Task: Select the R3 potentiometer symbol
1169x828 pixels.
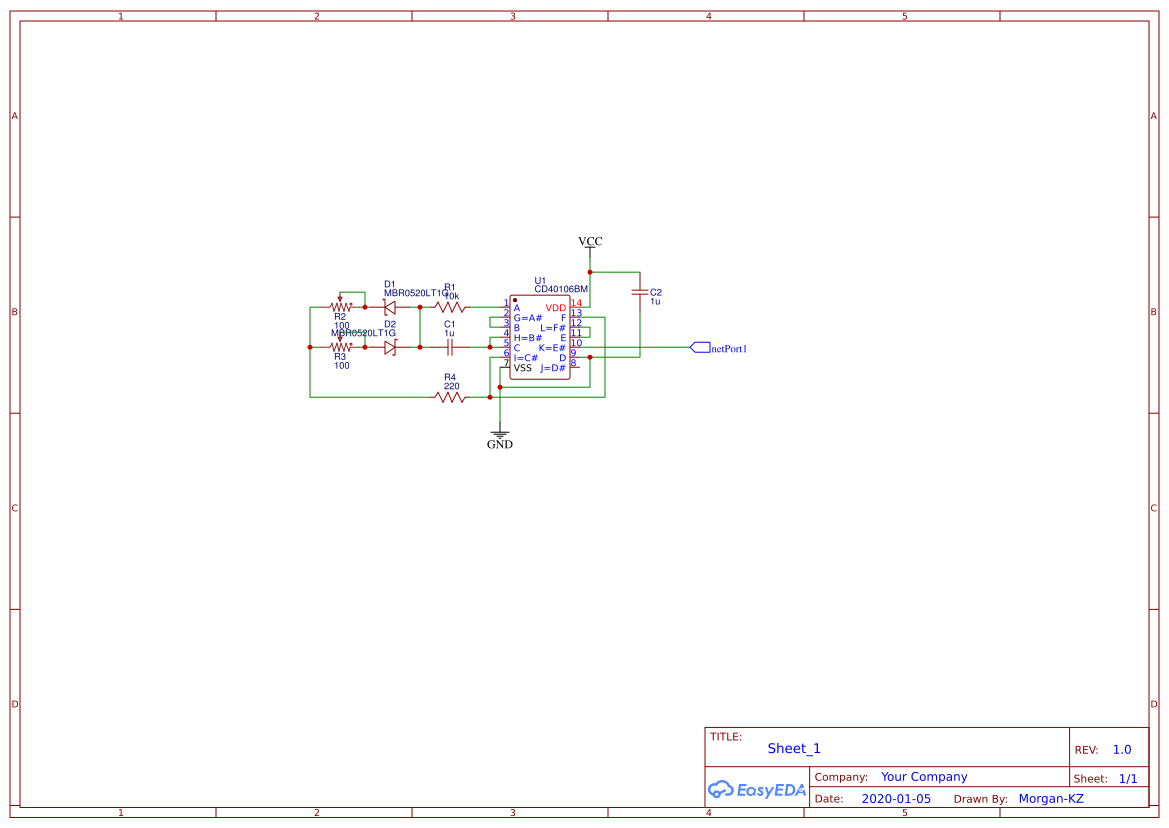Action: [x=341, y=345]
